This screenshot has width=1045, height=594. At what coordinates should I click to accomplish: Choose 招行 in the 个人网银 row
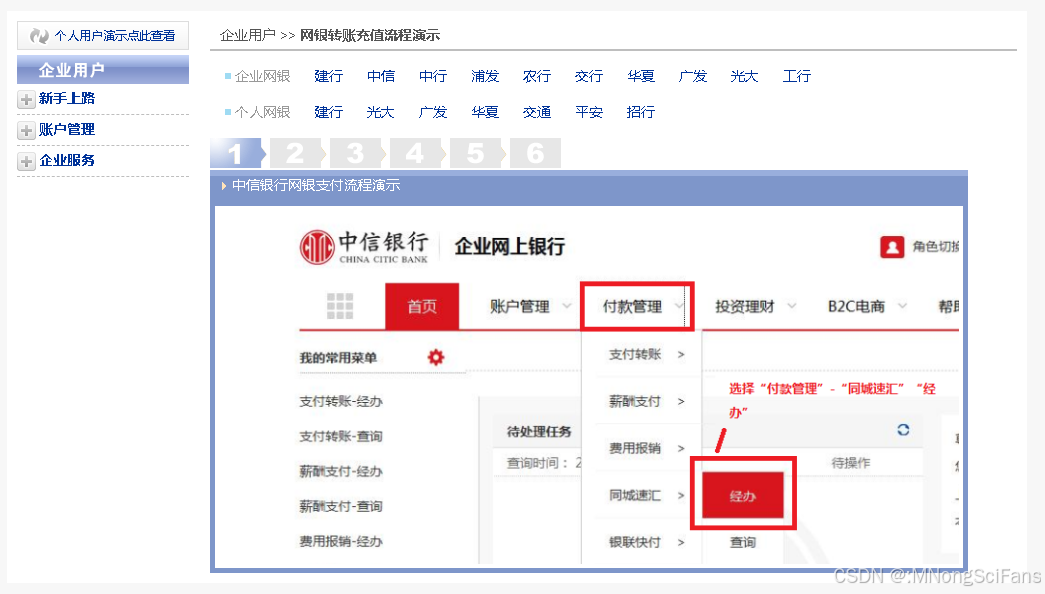point(640,112)
